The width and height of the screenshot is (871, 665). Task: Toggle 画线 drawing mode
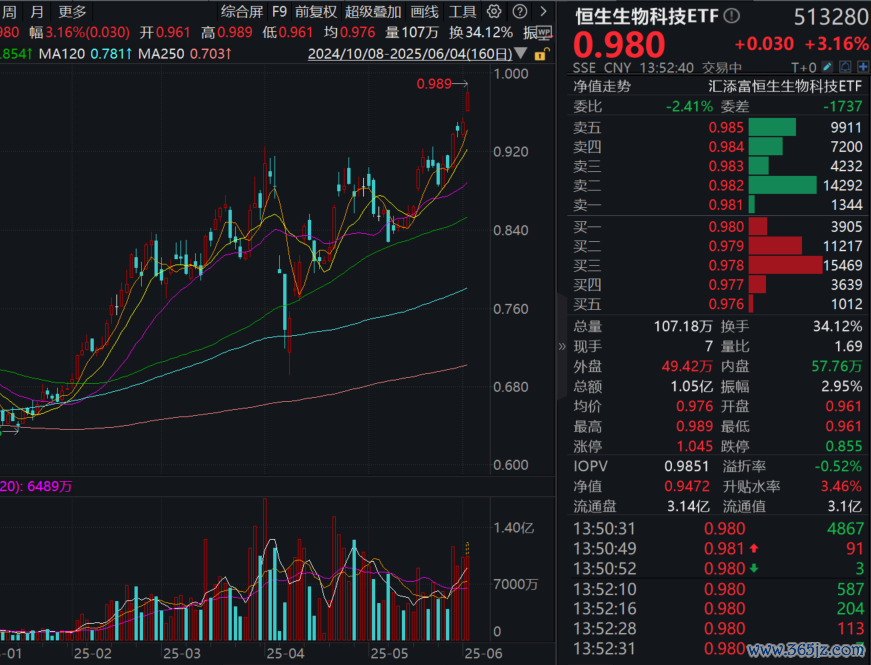pyautogui.click(x=424, y=12)
